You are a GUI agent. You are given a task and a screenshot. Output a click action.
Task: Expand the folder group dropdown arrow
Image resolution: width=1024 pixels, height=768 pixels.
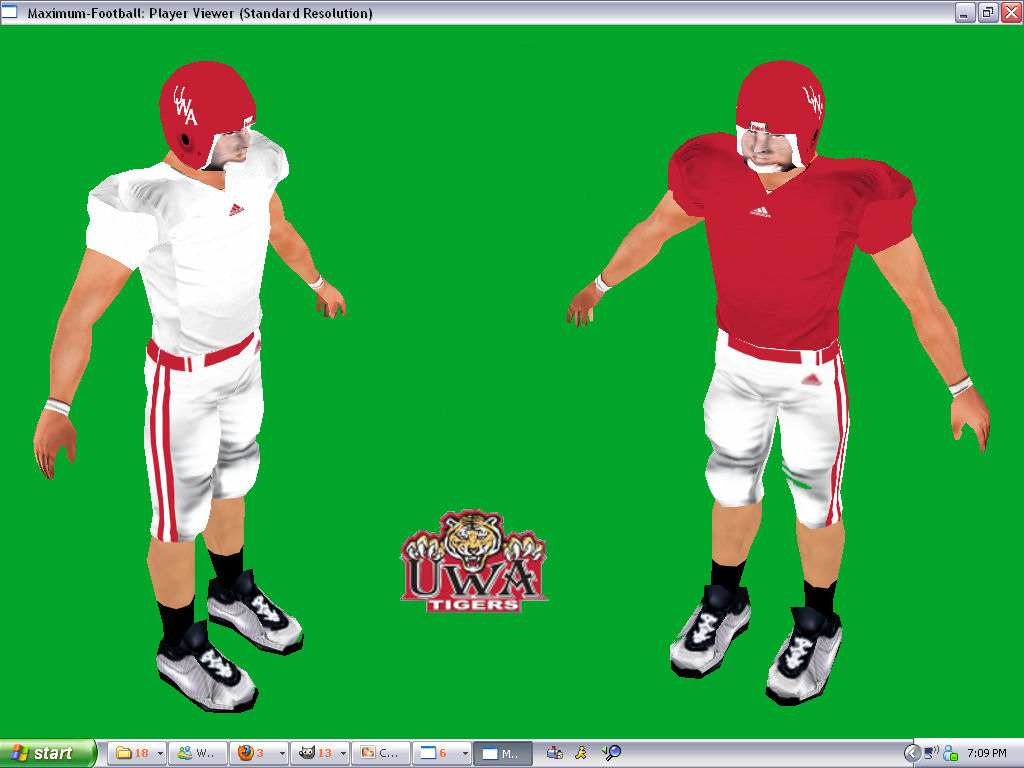160,753
